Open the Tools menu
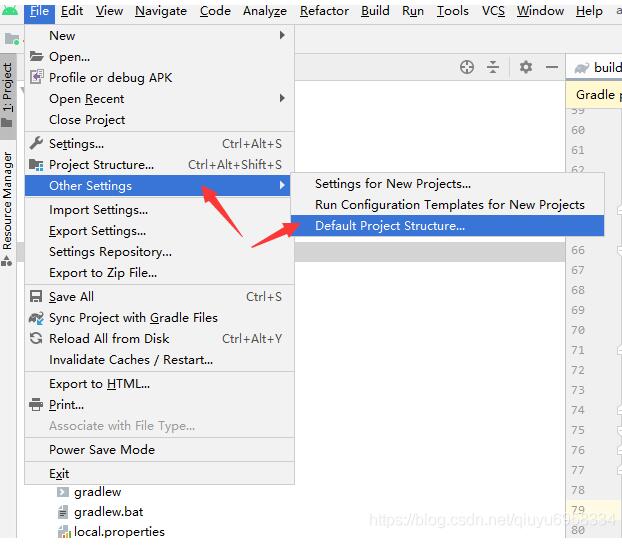The image size is (622, 546). pos(452,11)
